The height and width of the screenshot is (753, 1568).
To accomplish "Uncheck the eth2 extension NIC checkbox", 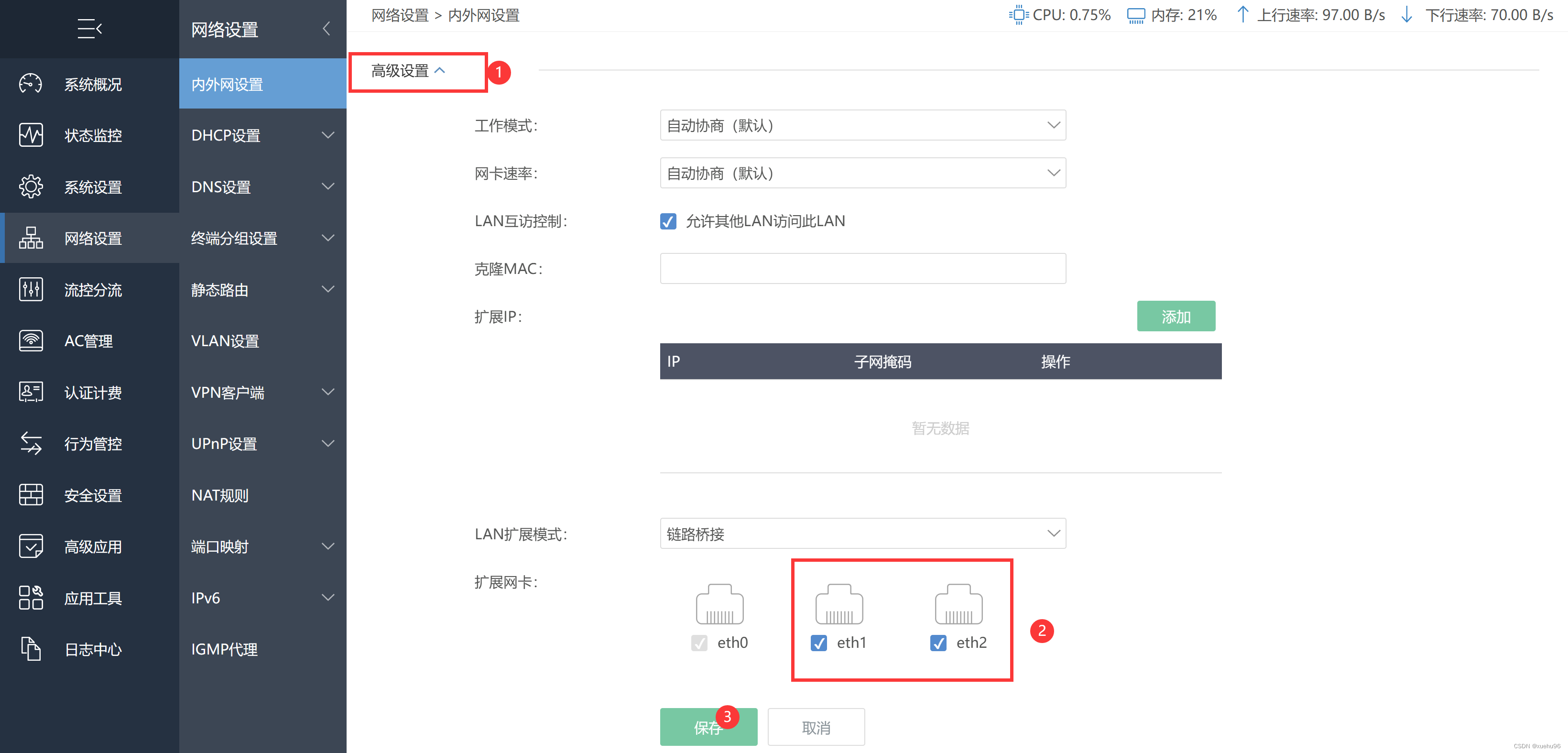I will (938, 643).
